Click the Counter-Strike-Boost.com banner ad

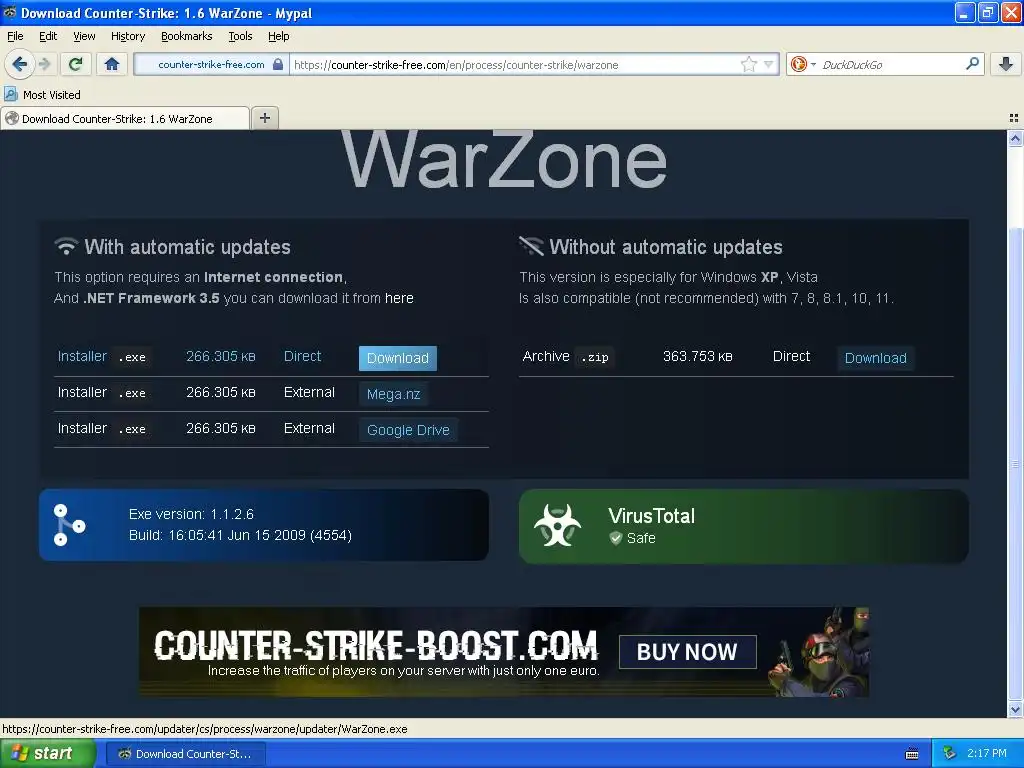pos(504,652)
